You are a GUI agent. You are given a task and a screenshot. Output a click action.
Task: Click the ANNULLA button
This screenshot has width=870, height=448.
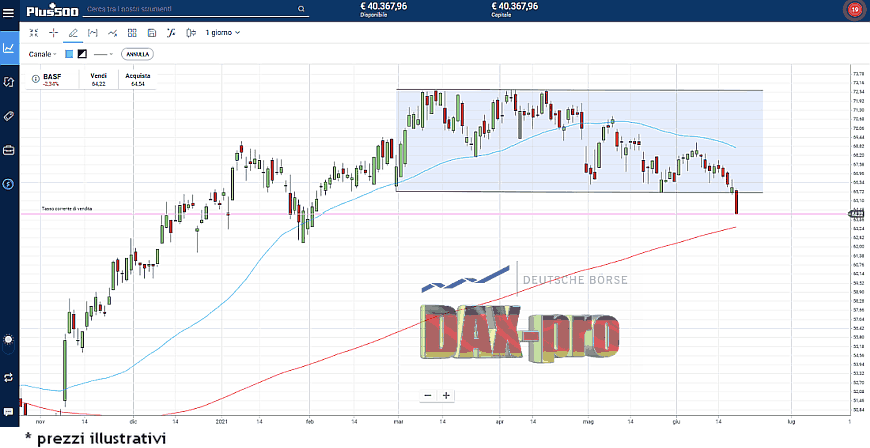pos(137,54)
